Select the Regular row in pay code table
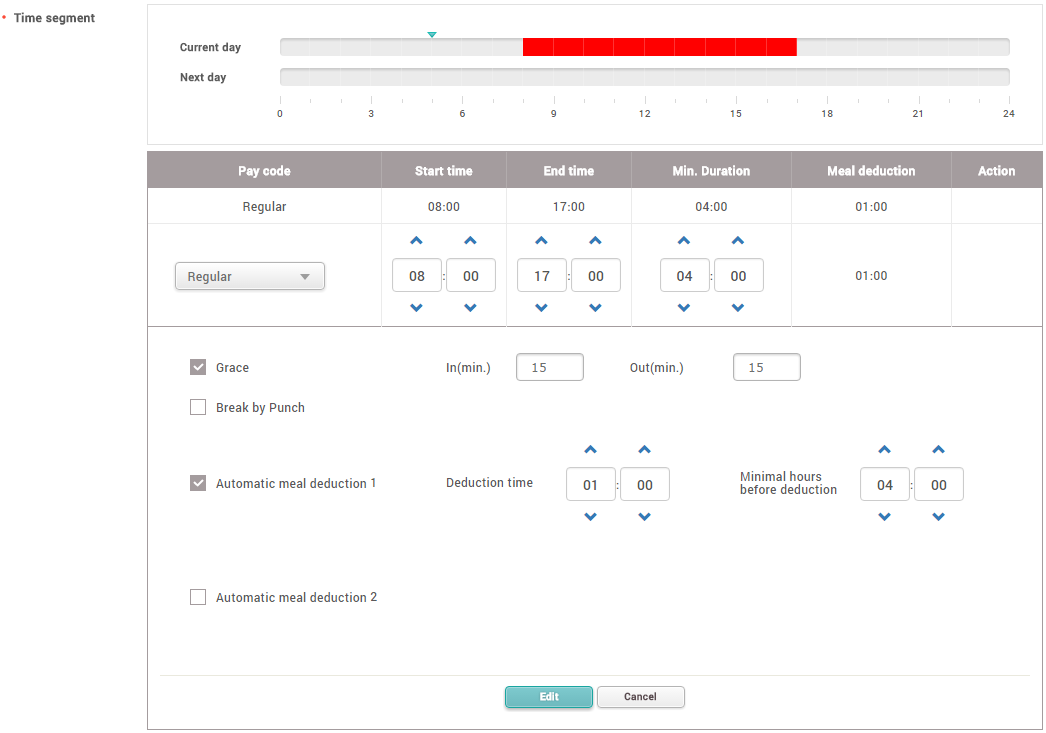Image resolution: width=1046 pixels, height=733 pixels. [264, 207]
